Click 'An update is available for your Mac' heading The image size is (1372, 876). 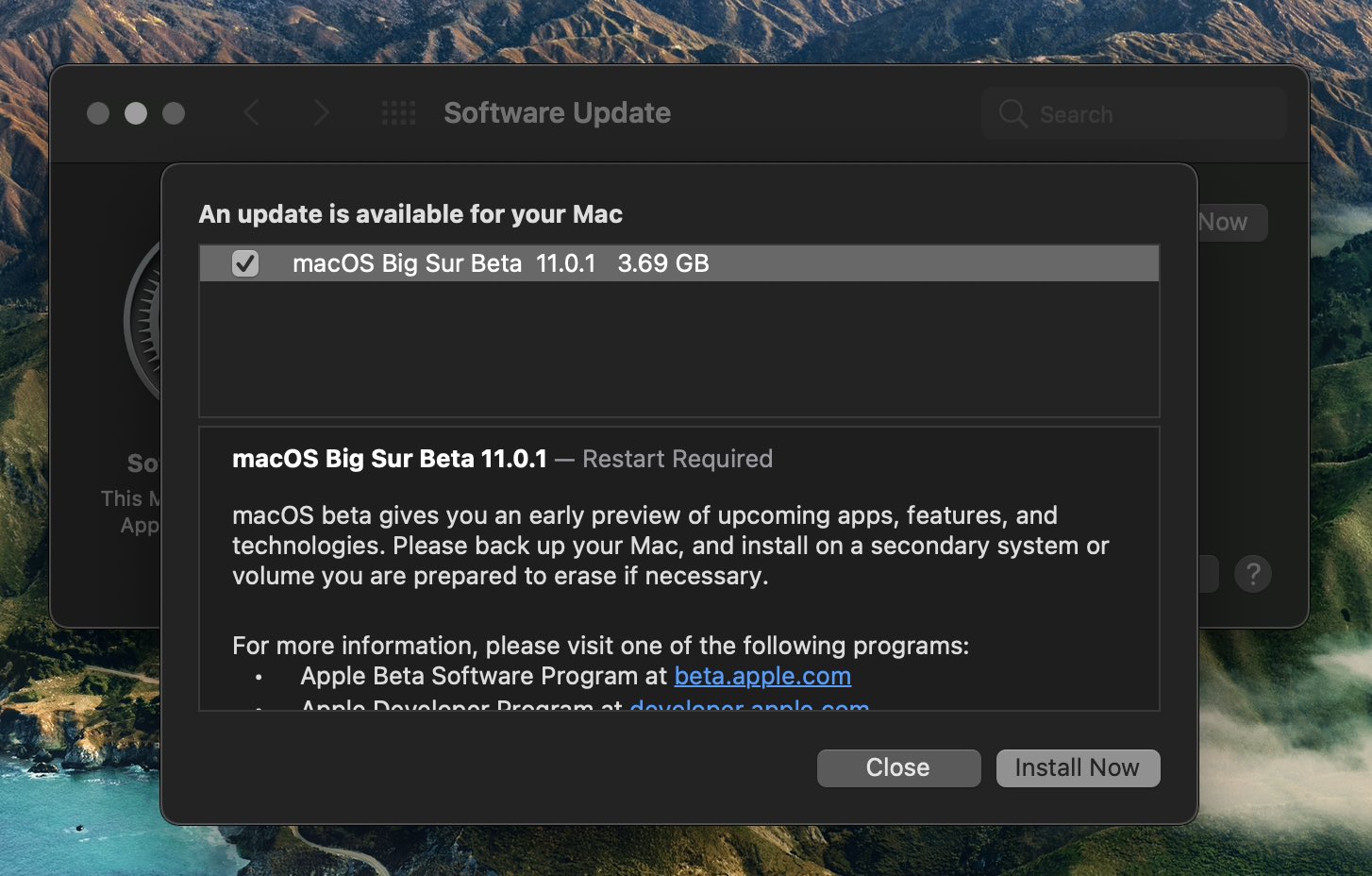[410, 214]
